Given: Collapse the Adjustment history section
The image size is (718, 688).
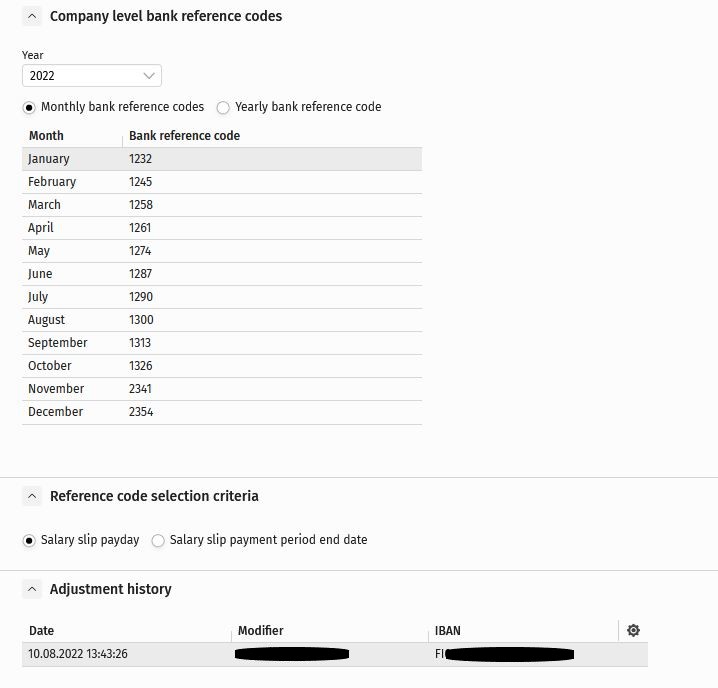Looking at the screenshot, I should tap(32, 589).
